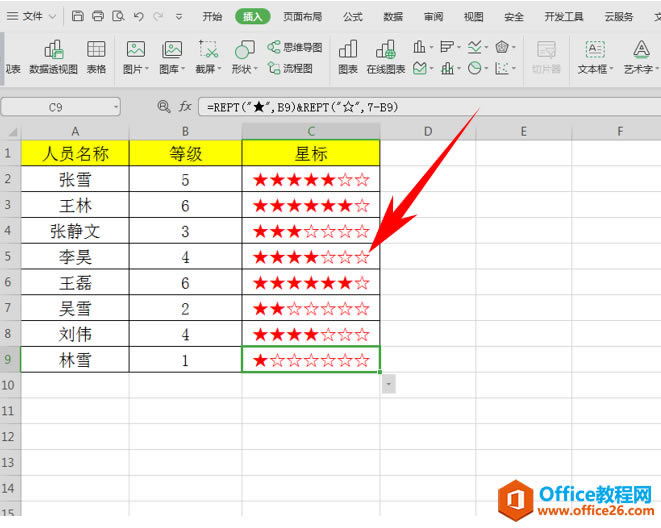Viewport: 661px width, 528px height.
Task: Switch to the 视图 tab
Action: (x=473, y=16)
